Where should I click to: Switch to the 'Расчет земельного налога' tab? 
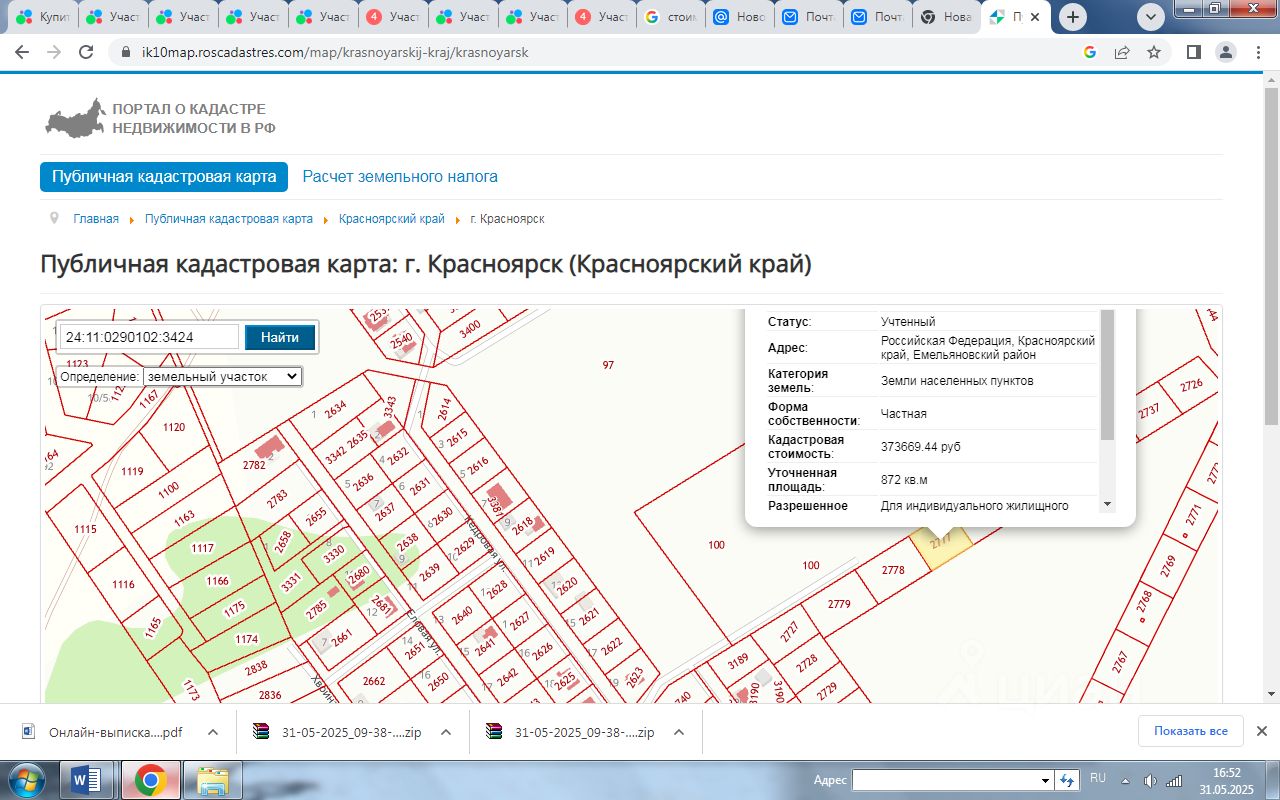[400, 177]
